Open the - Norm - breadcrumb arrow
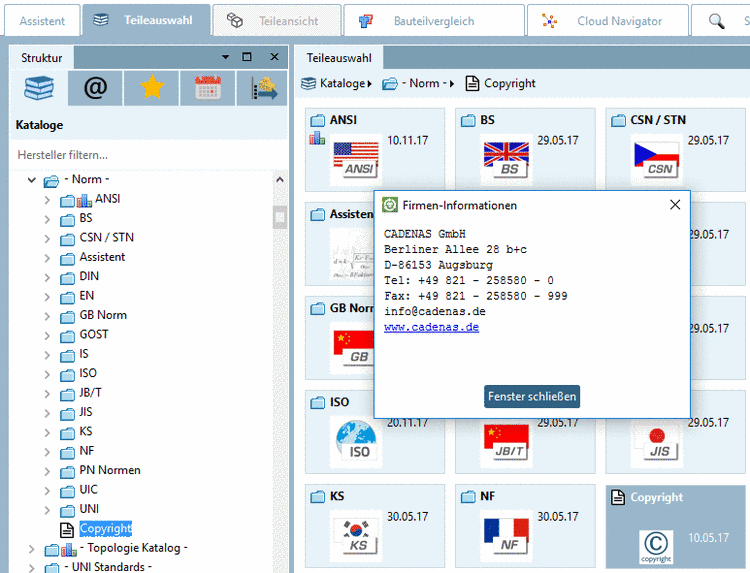 tap(452, 84)
